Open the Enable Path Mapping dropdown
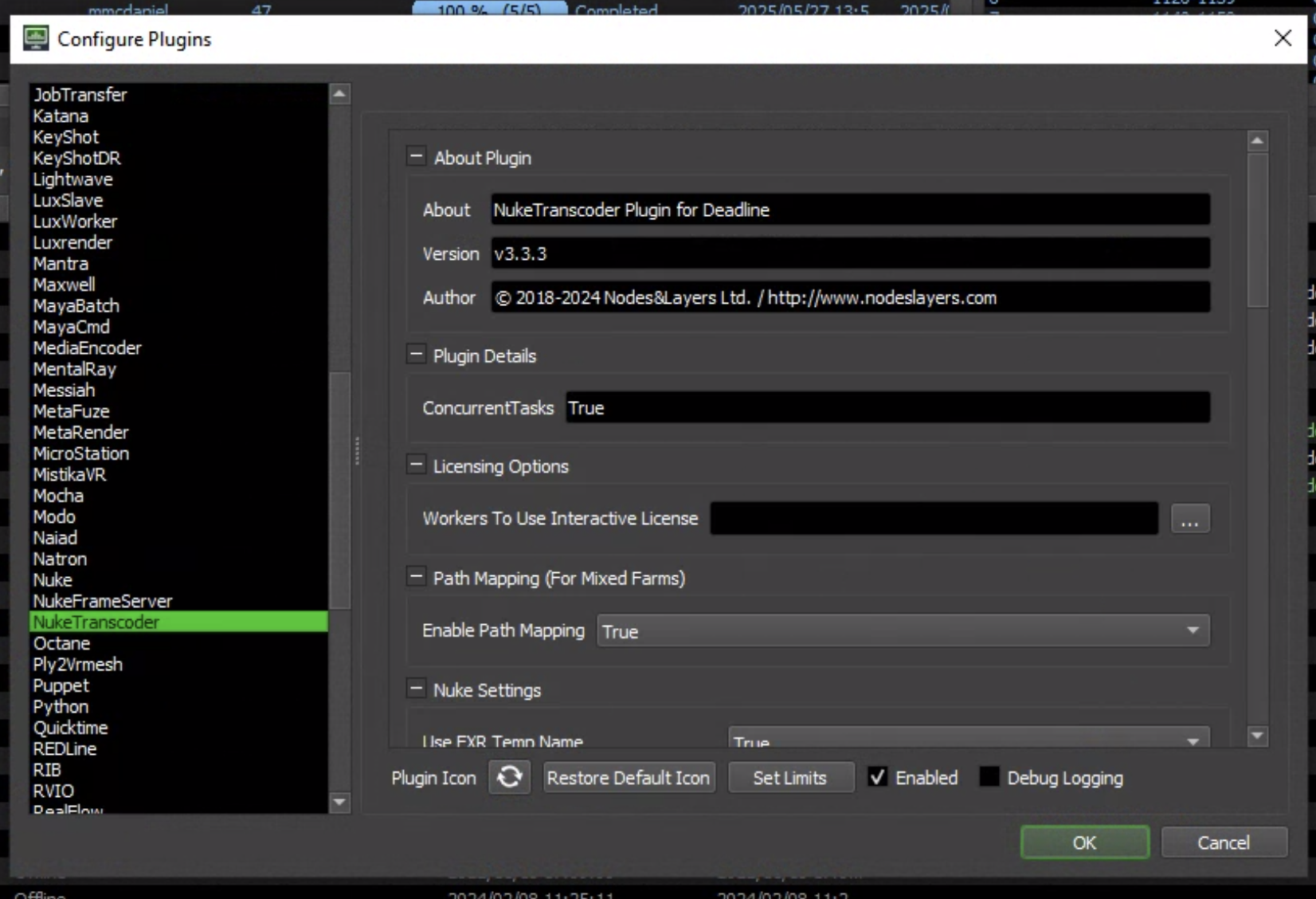The width and height of the screenshot is (1316, 899). (903, 631)
